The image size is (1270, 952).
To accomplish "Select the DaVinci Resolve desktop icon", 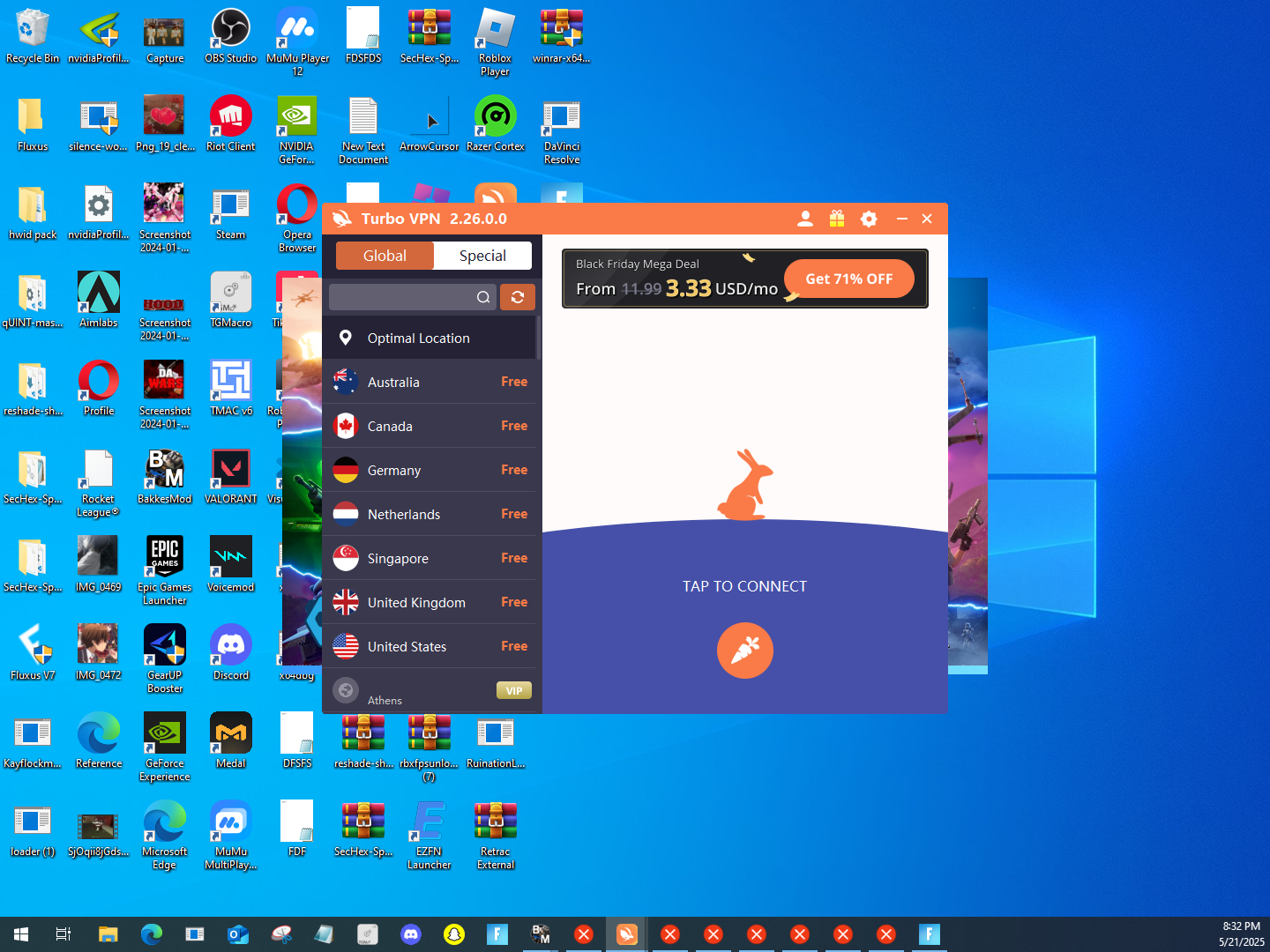I will 562,130.
